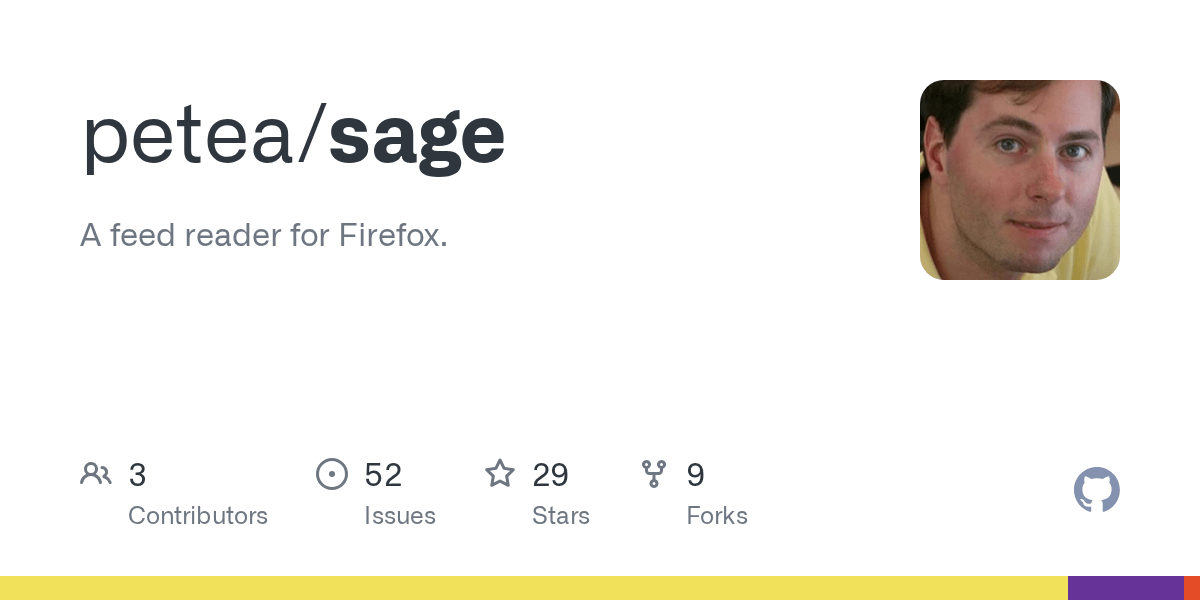
Task: Select the 'Issues' label
Action: pos(400,516)
